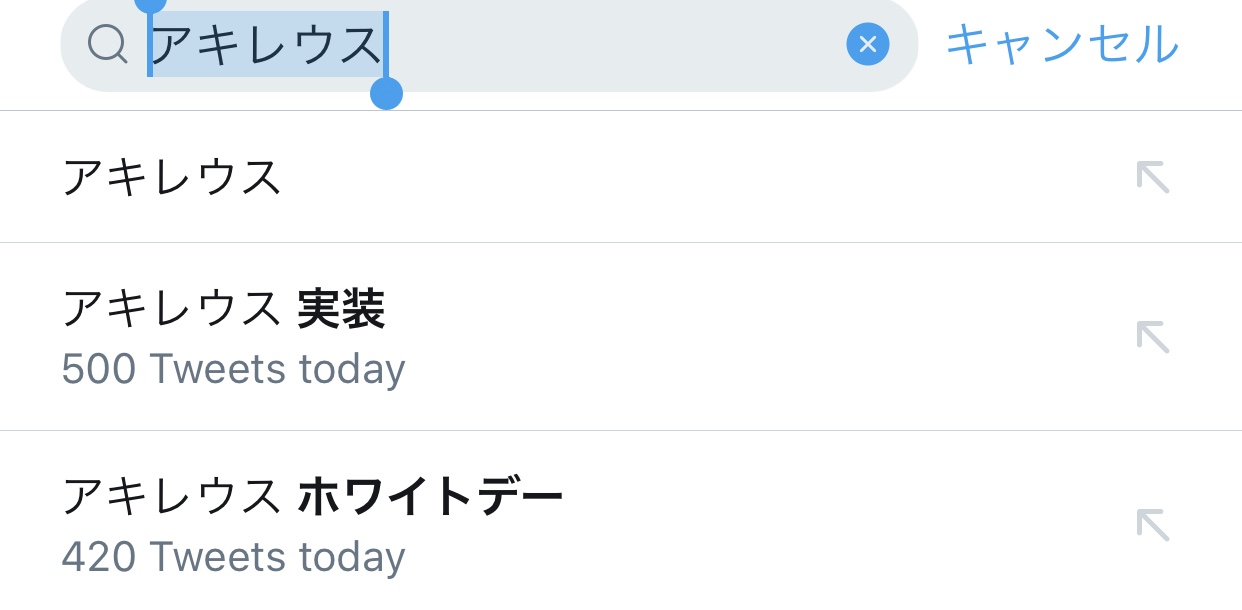Screen dimensions: 1242x610
Task: Clear the search text with the X icon
Action: [867, 44]
